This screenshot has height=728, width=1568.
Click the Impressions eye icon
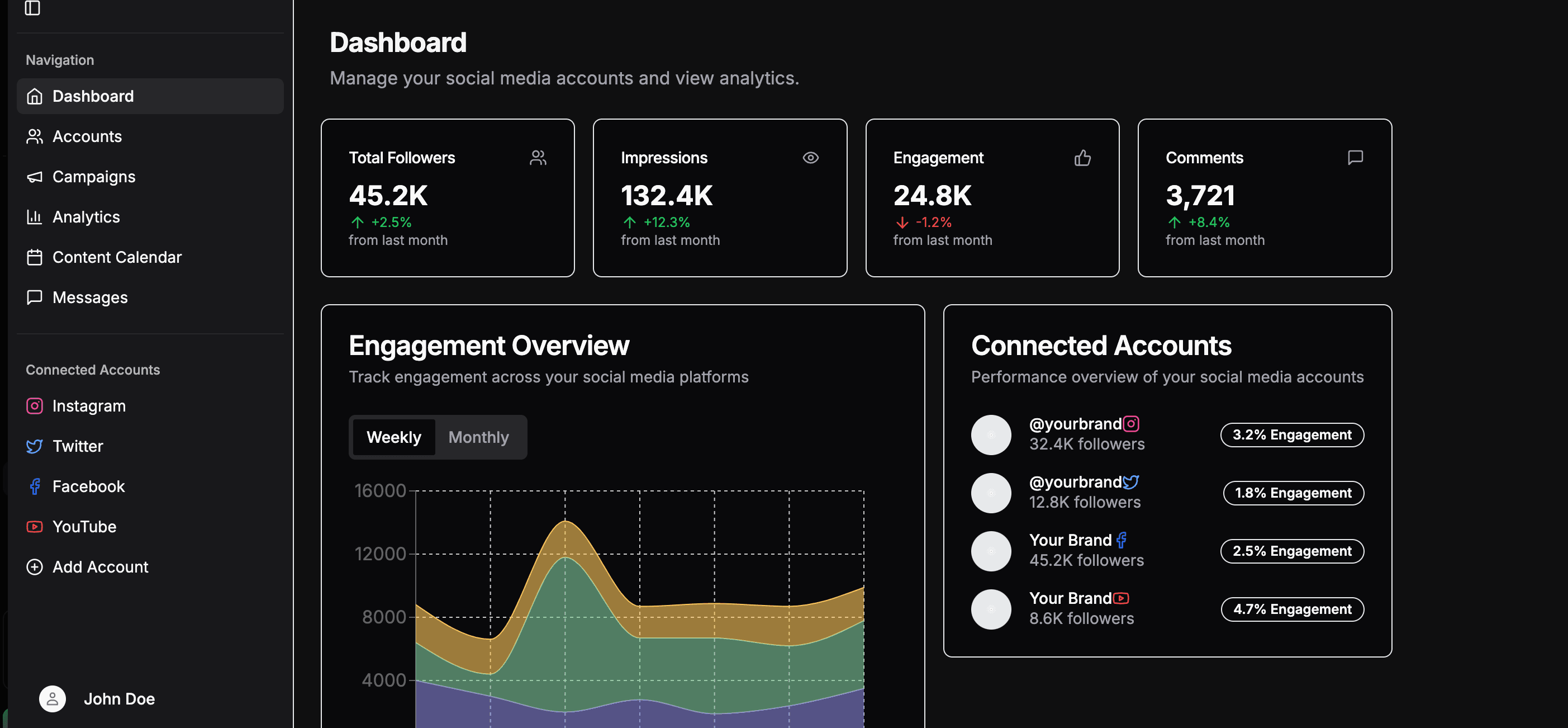coord(810,157)
